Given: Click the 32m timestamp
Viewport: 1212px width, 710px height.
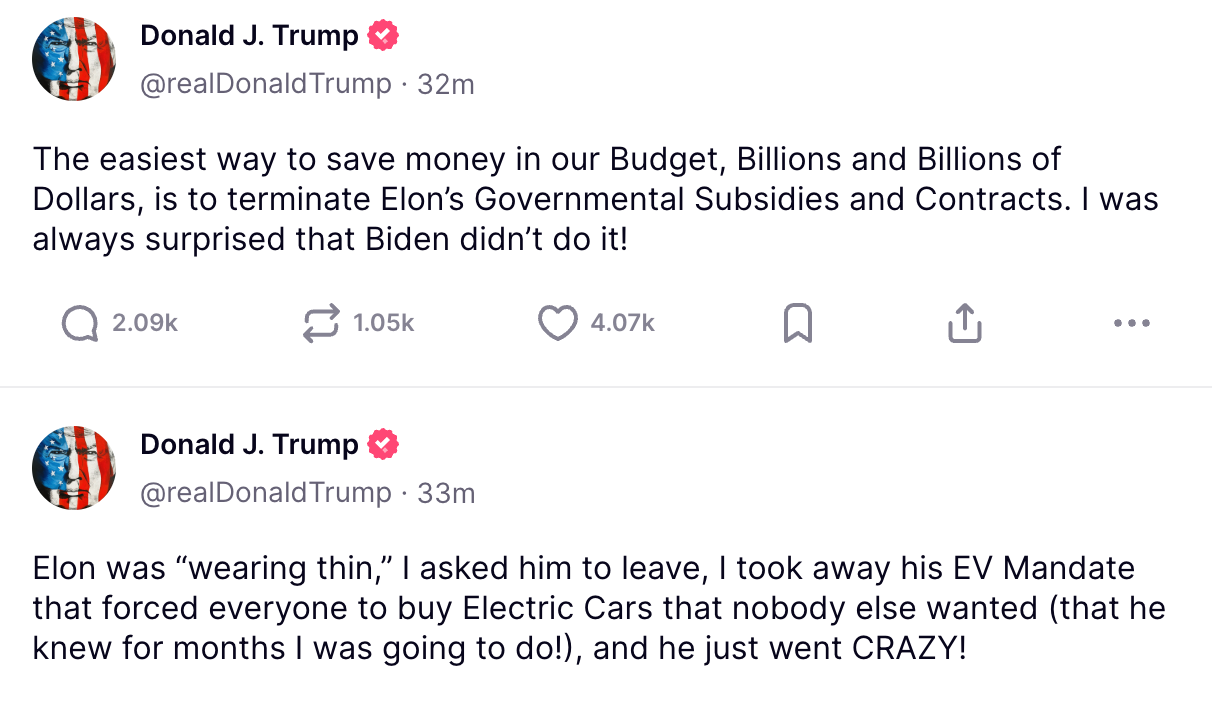Looking at the screenshot, I should click(x=446, y=84).
